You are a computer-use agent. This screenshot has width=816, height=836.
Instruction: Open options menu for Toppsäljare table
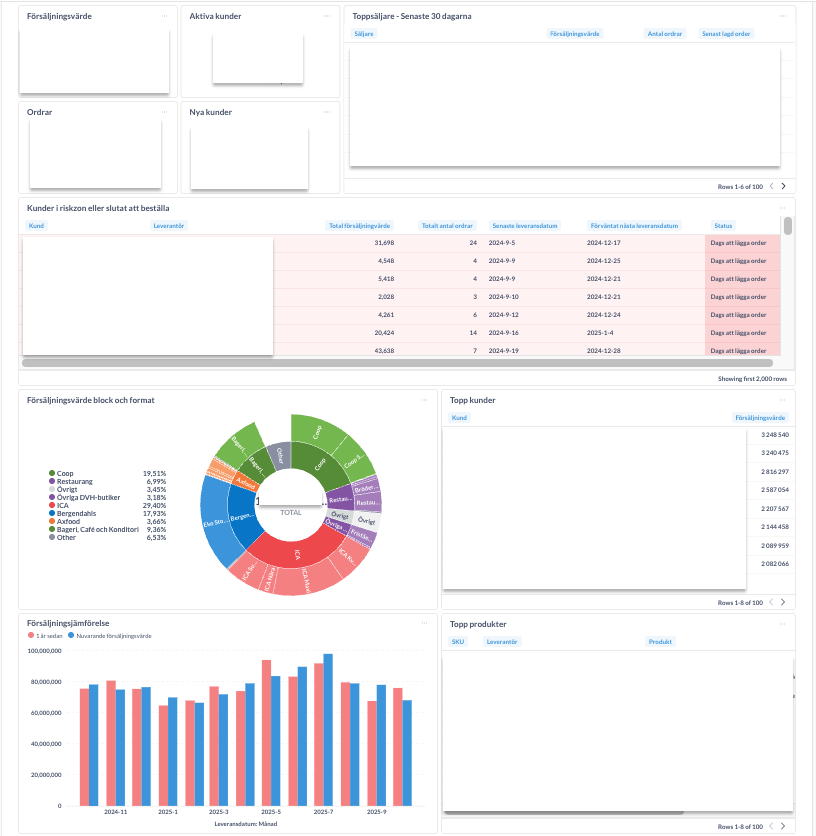pos(782,17)
